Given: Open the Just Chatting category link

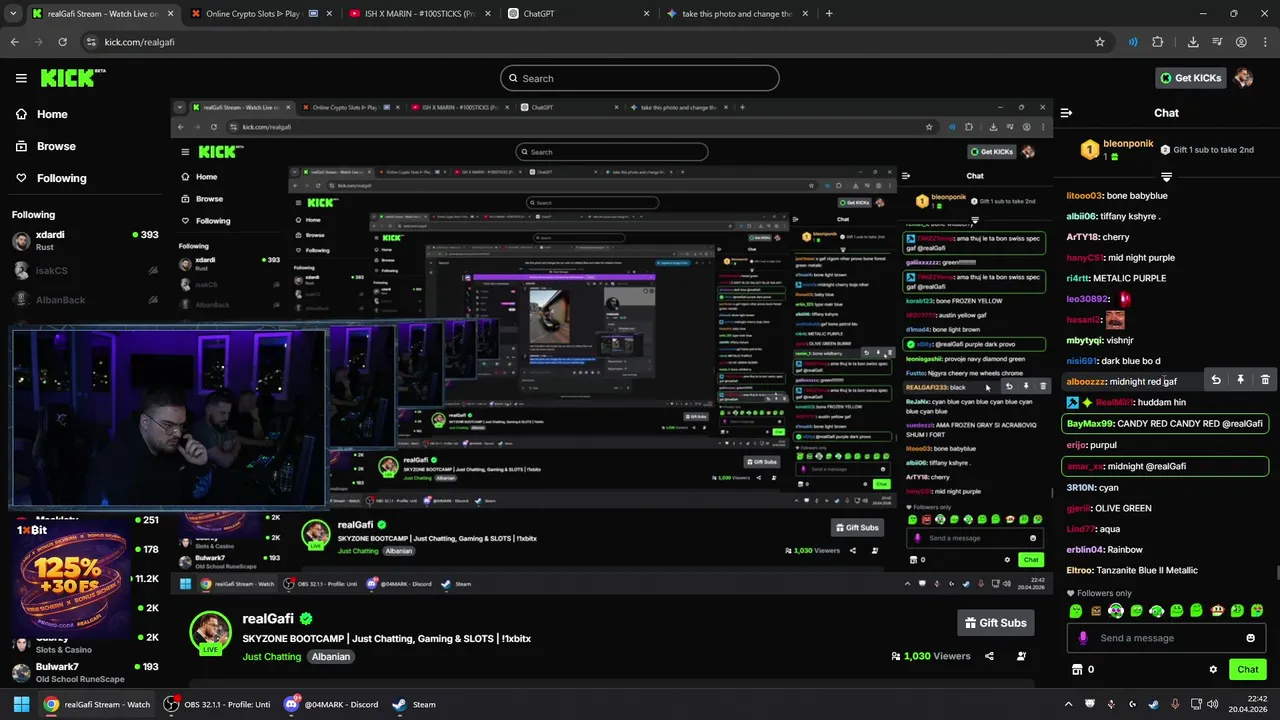Looking at the screenshot, I should click(271, 657).
